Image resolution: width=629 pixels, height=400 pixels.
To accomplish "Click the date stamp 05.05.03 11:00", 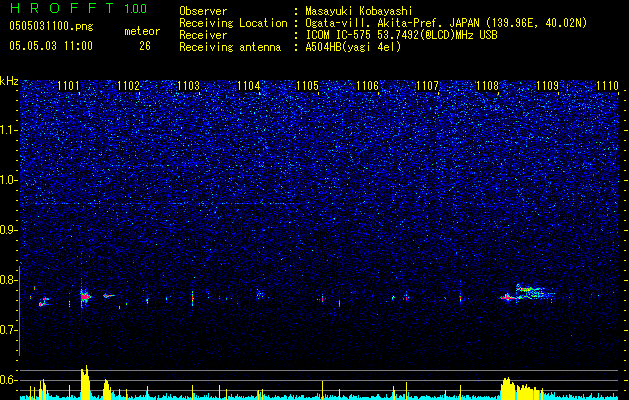I will (x=51, y=46).
